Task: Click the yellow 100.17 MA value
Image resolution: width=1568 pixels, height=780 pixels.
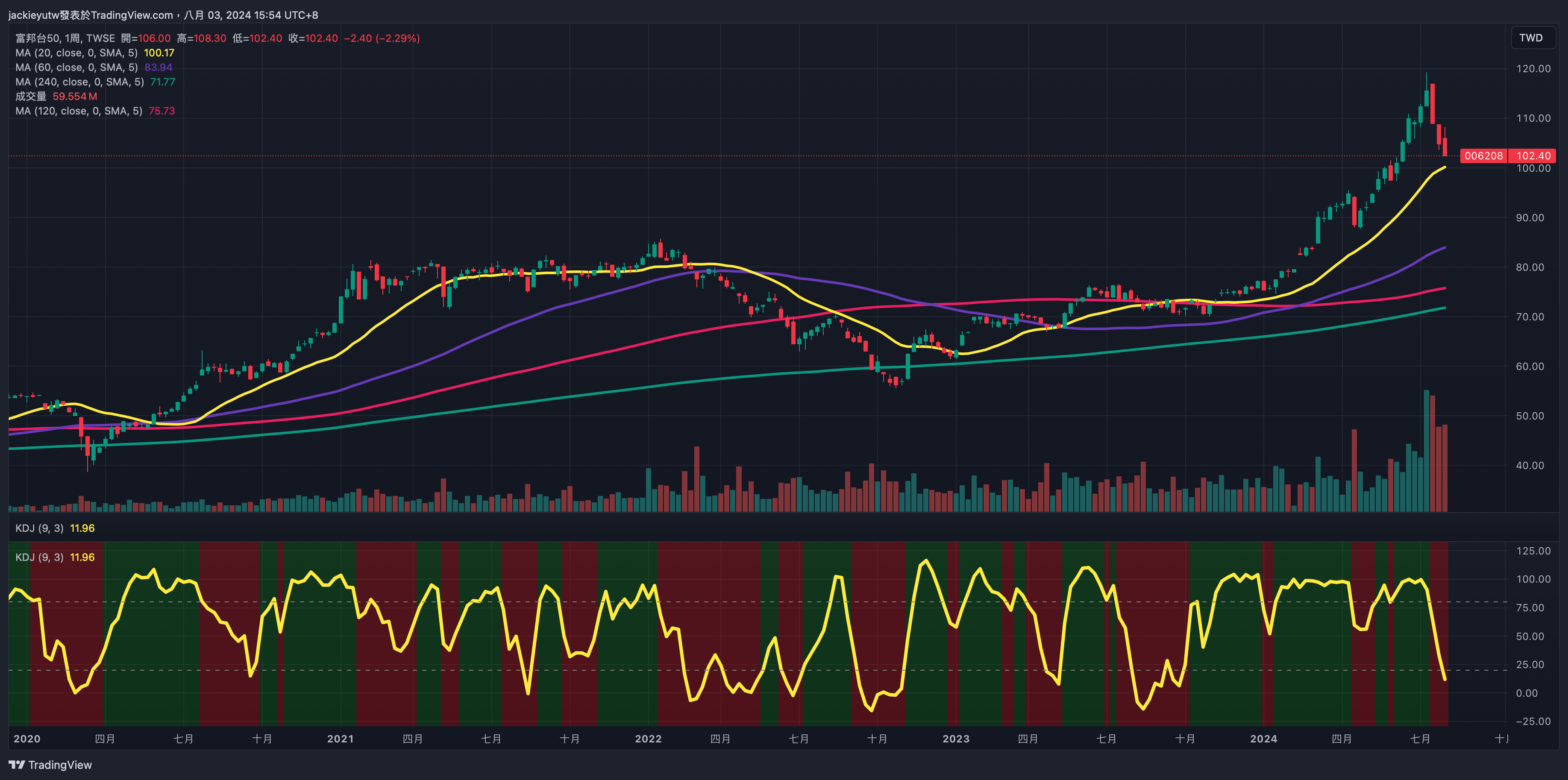Action: pyautogui.click(x=159, y=53)
